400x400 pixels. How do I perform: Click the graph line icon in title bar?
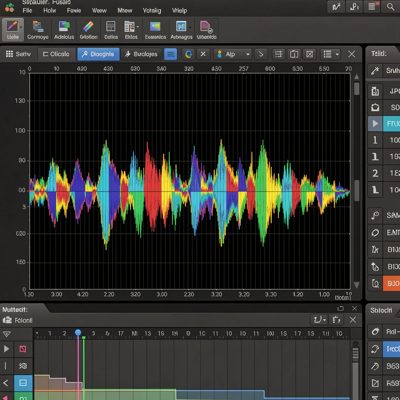tap(336, 7)
